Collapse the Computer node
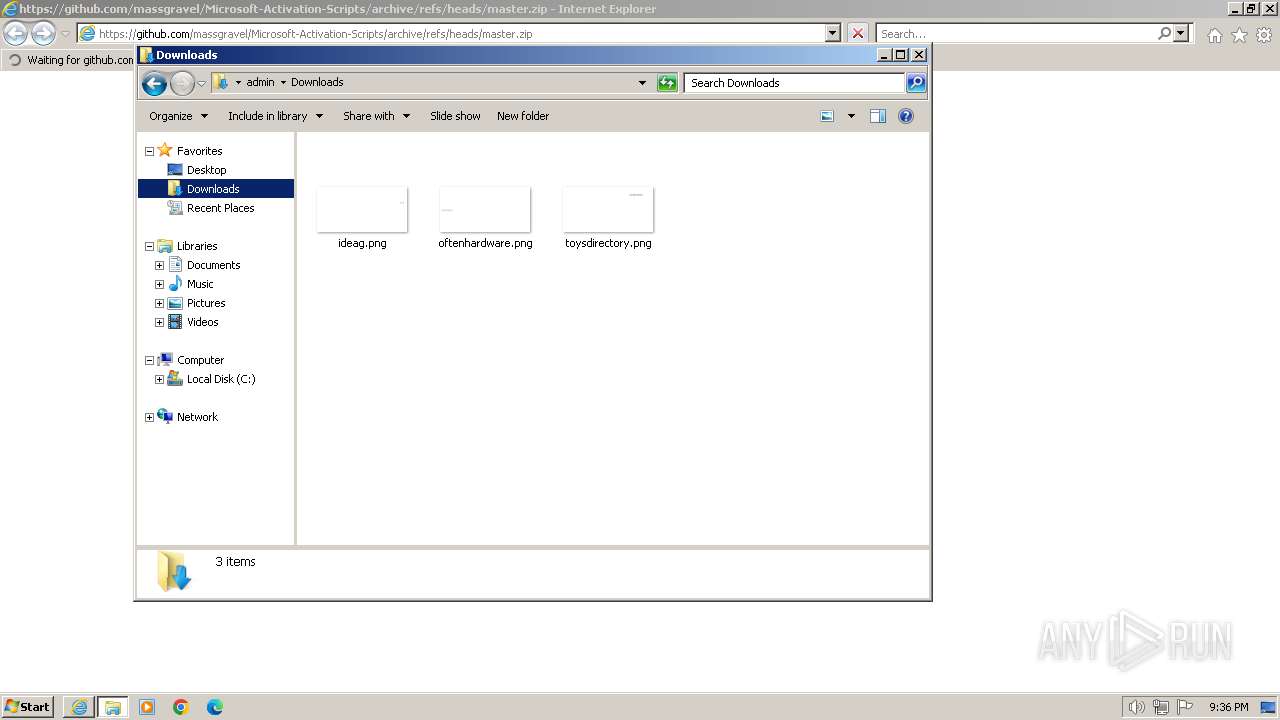Image resolution: width=1280 pixels, height=720 pixels. 149,360
